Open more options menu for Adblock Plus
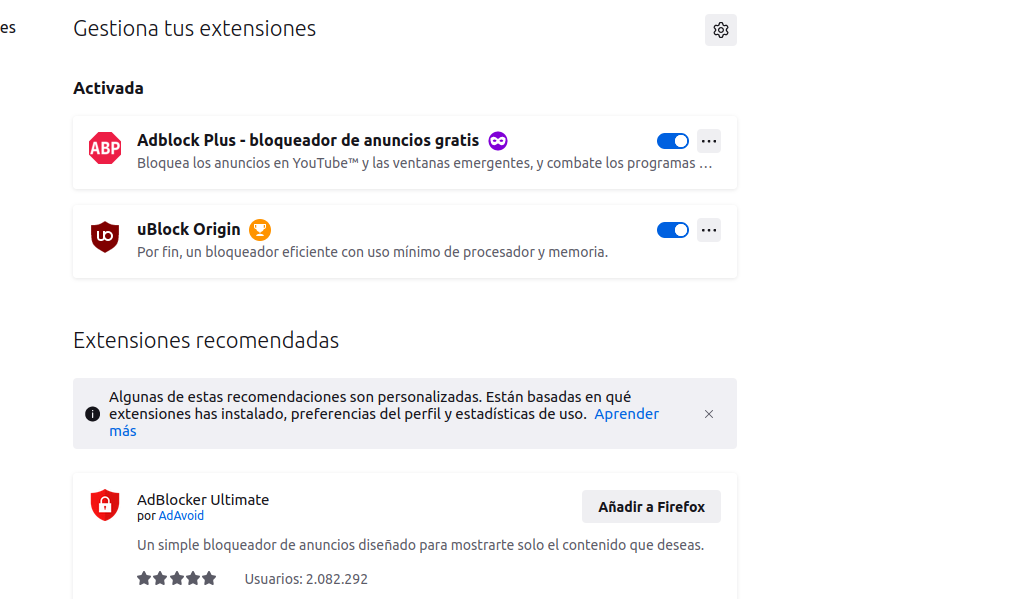1015x599 pixels. tap(709, 141)
